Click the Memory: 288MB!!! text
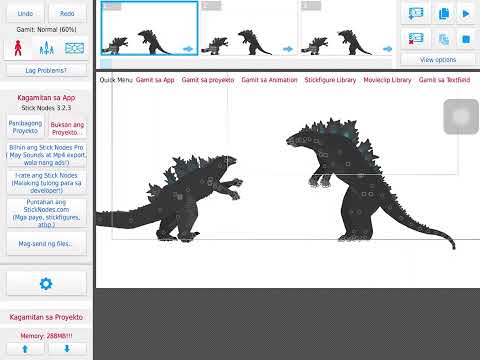 [46, 336]
